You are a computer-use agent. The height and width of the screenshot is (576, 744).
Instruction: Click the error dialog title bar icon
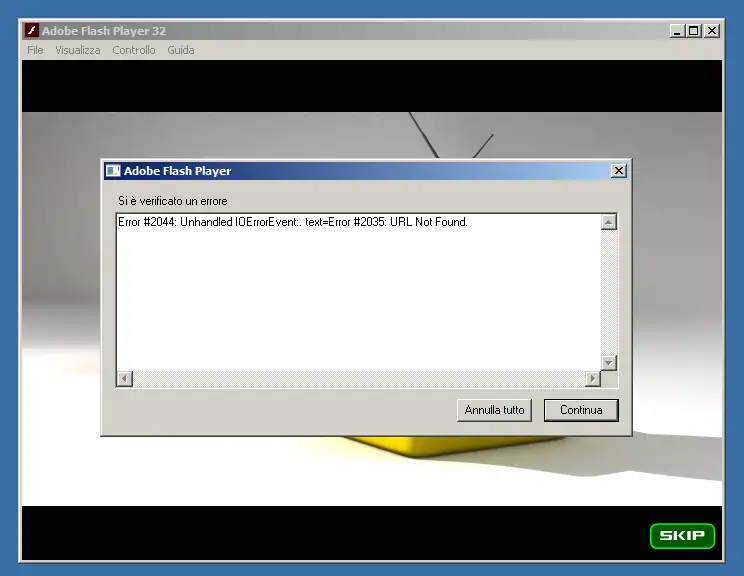(x=113, y=171)
